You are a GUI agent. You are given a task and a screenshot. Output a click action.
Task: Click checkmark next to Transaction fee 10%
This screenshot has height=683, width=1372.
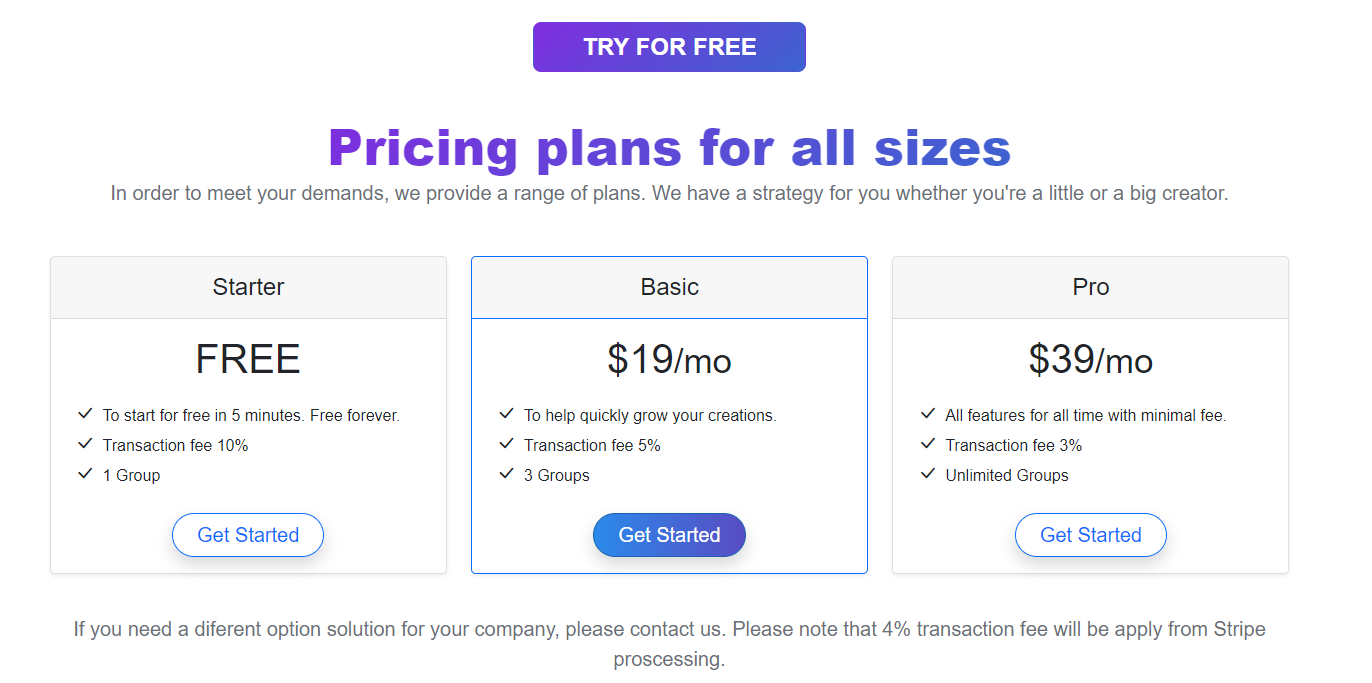(x=85, y=444)
